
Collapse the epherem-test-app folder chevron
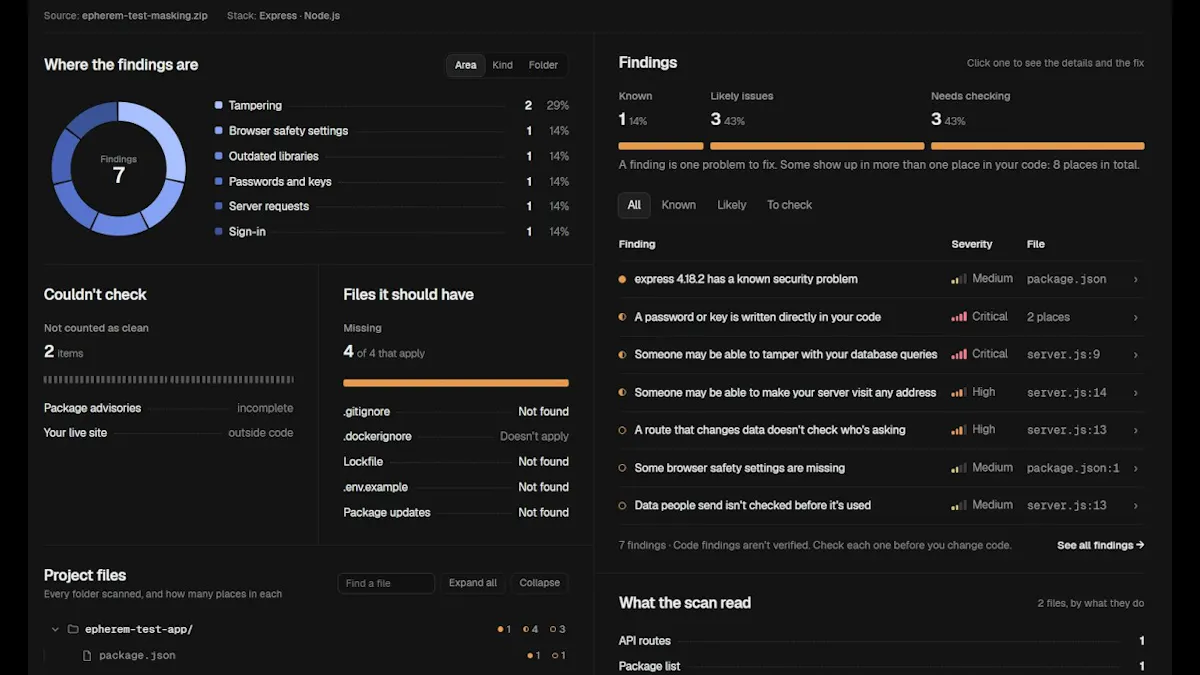[x=55, y=630]
